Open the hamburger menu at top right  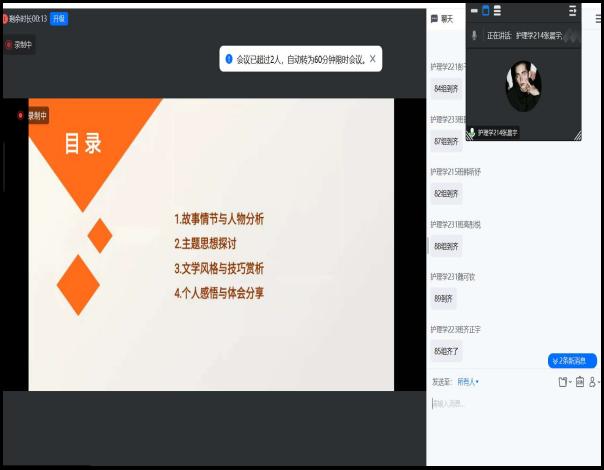[x=598, y=18]
